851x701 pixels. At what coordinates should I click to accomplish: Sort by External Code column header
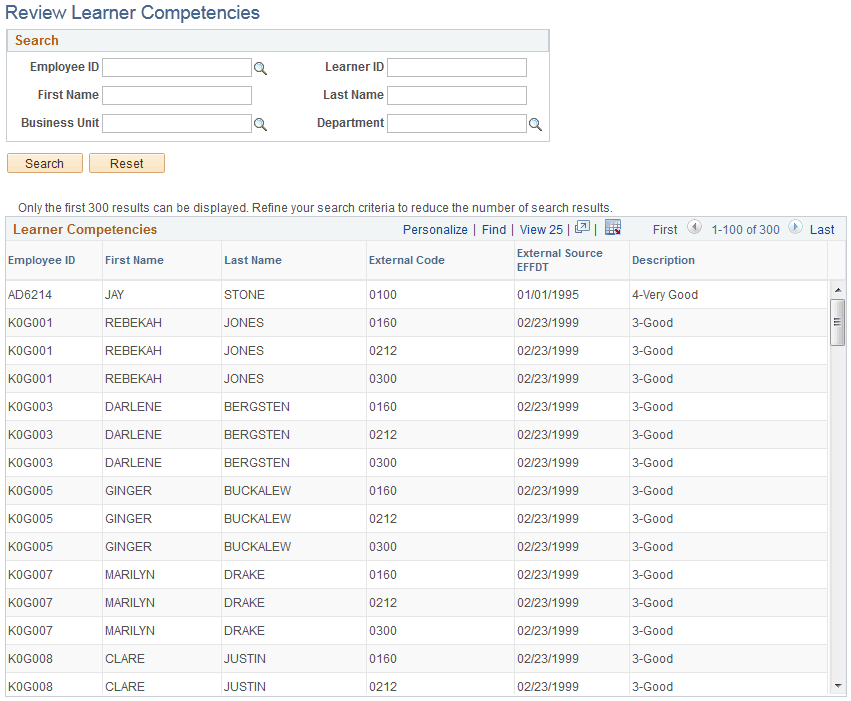407,260
